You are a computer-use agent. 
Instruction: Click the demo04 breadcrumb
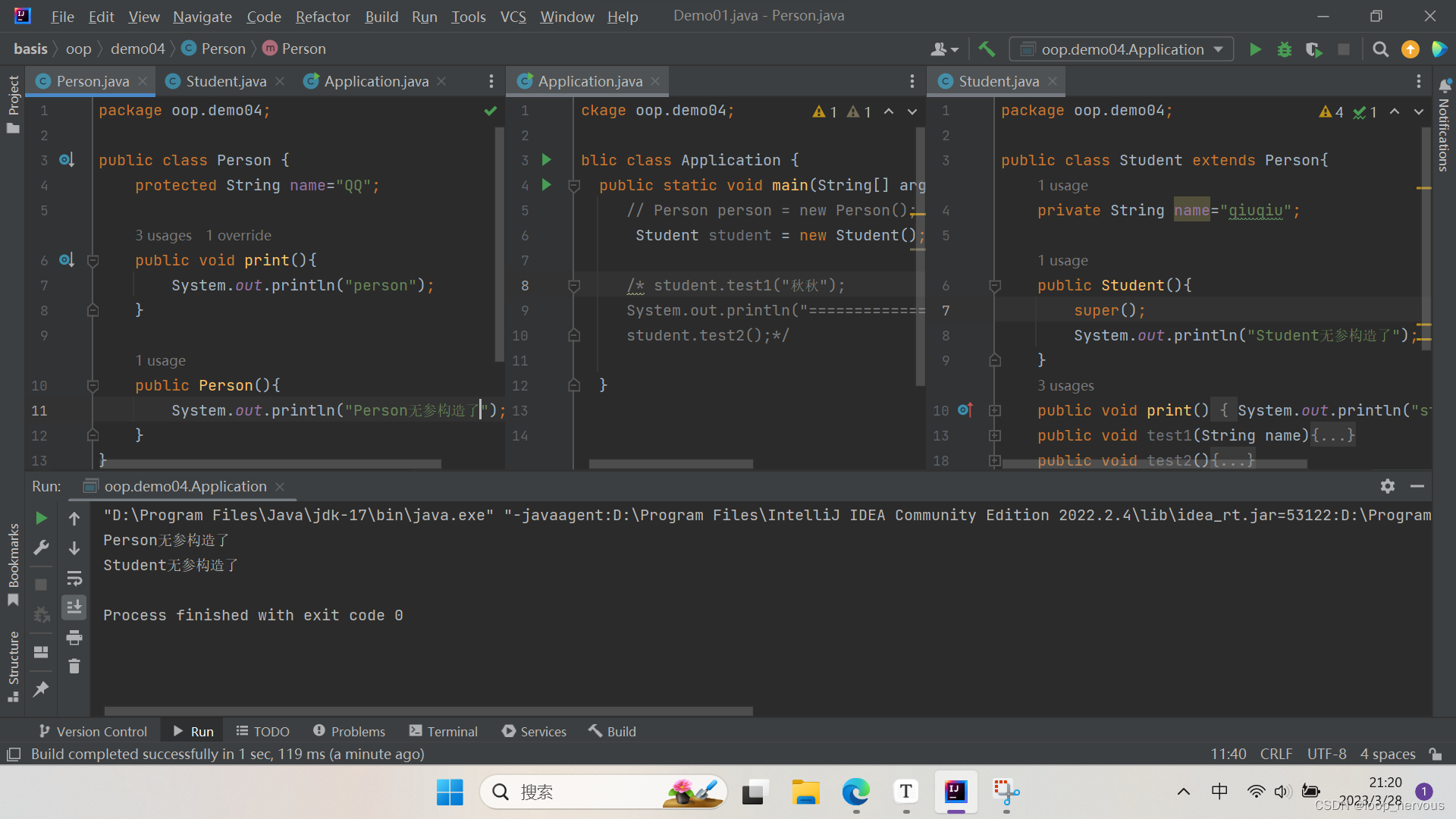(x=137, y=49)
